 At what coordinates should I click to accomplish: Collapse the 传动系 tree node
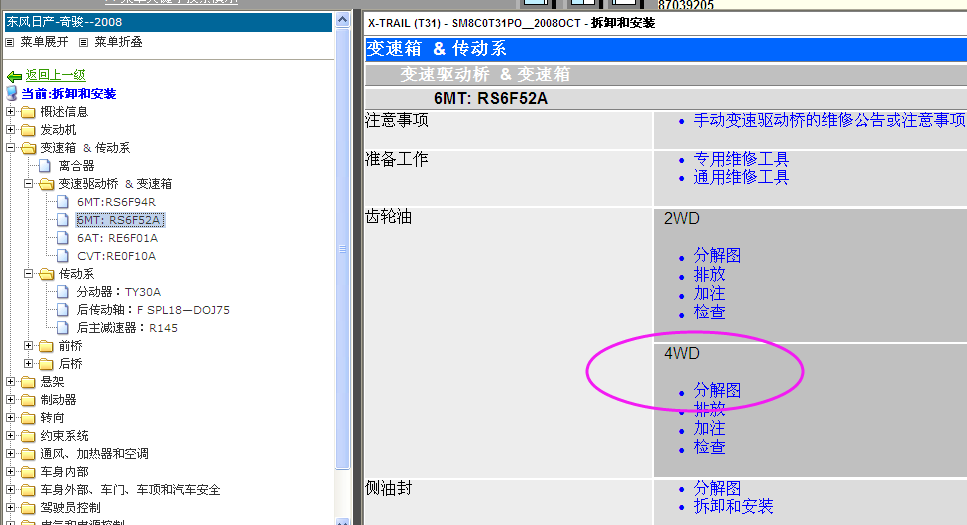tap(28, 273)
